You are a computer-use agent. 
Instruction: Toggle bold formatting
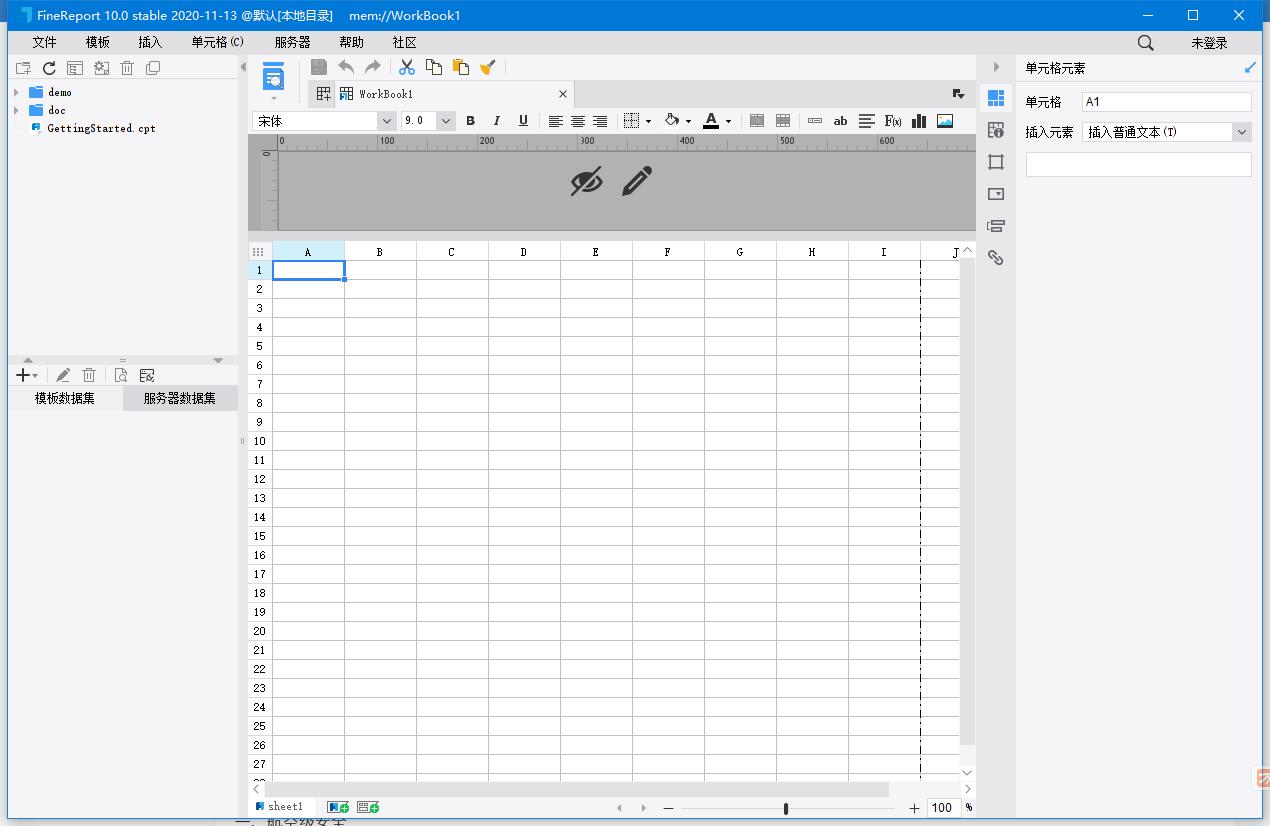tap(470, 121)
